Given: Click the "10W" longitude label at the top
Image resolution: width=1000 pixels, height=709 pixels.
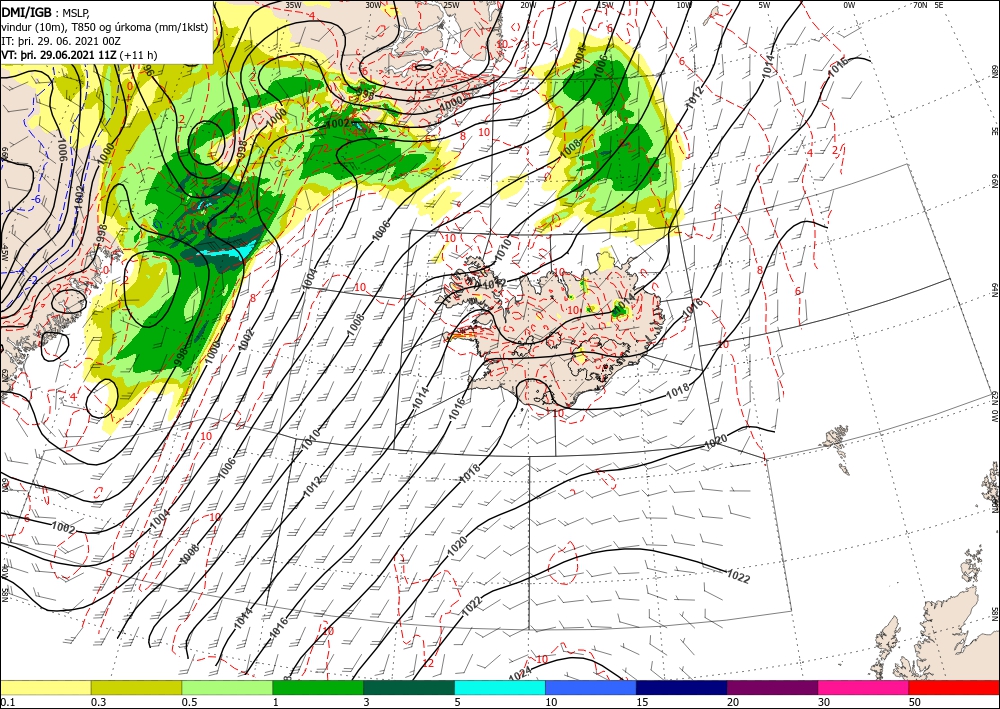Looking at the screenshot, I should [x=684, y=5].
